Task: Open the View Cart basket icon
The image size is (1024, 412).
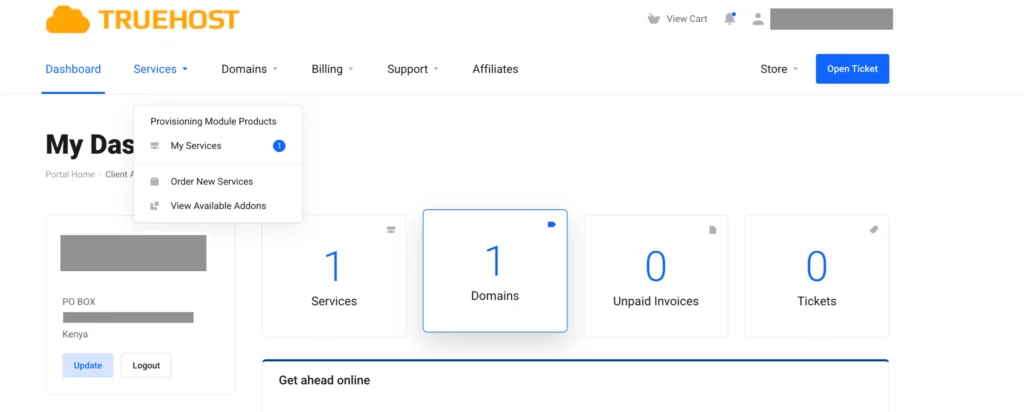Action: click(x=654, y=19)
